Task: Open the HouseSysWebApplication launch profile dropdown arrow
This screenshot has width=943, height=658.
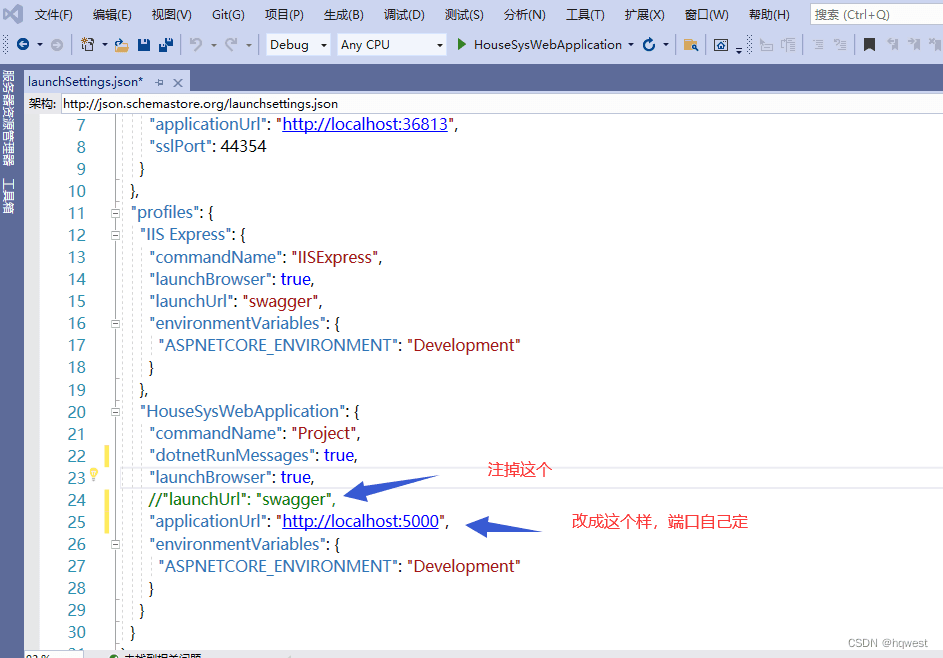Action: [x=631, y=45]
